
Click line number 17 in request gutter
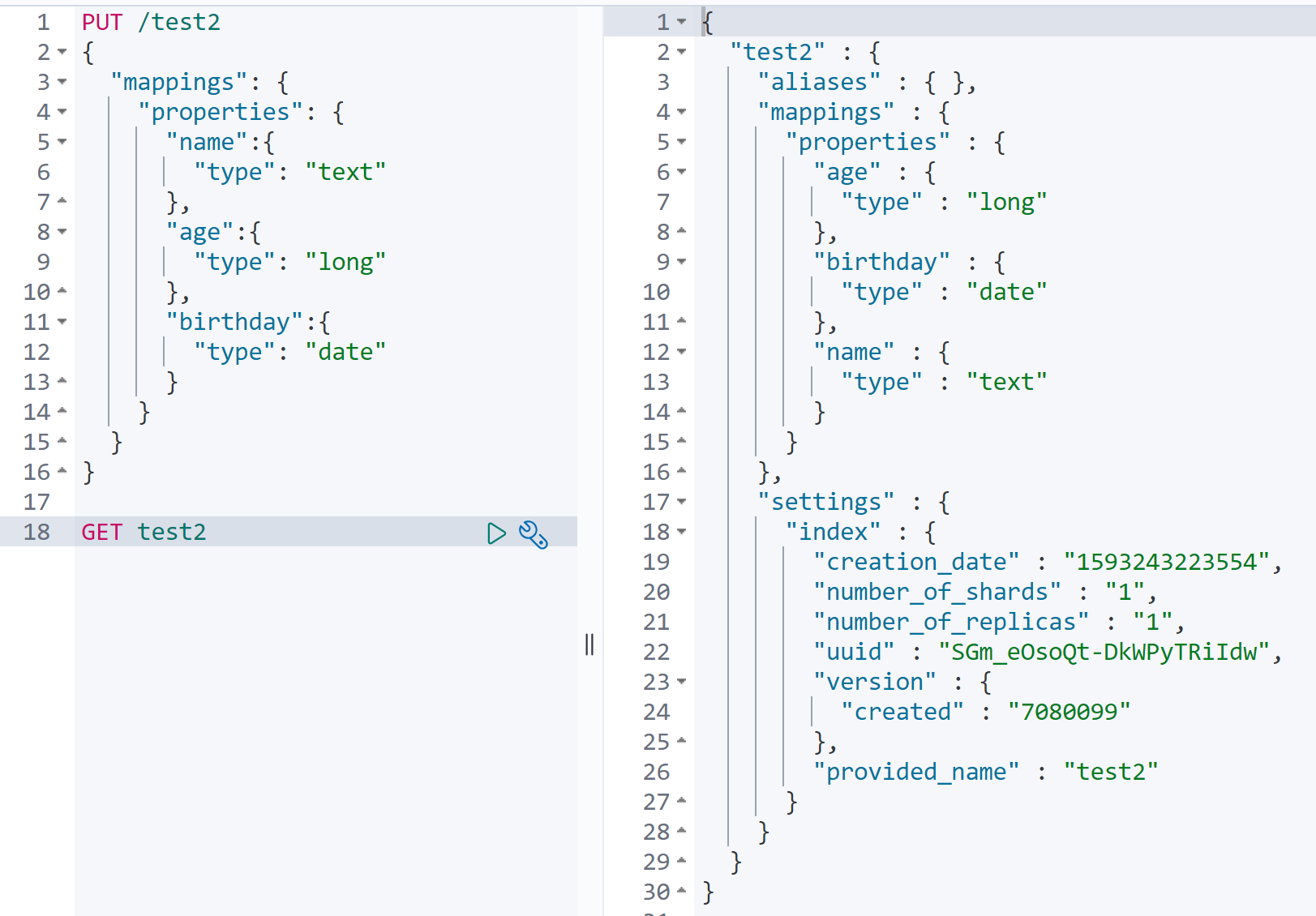click(36, 503)
